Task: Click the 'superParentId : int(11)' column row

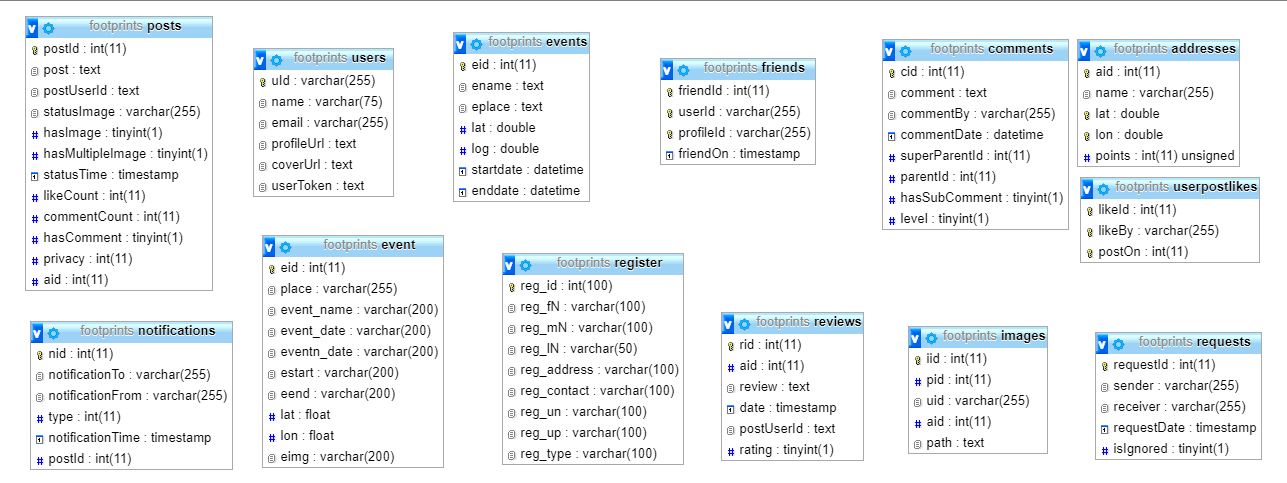Action: [x=975, y=156]
